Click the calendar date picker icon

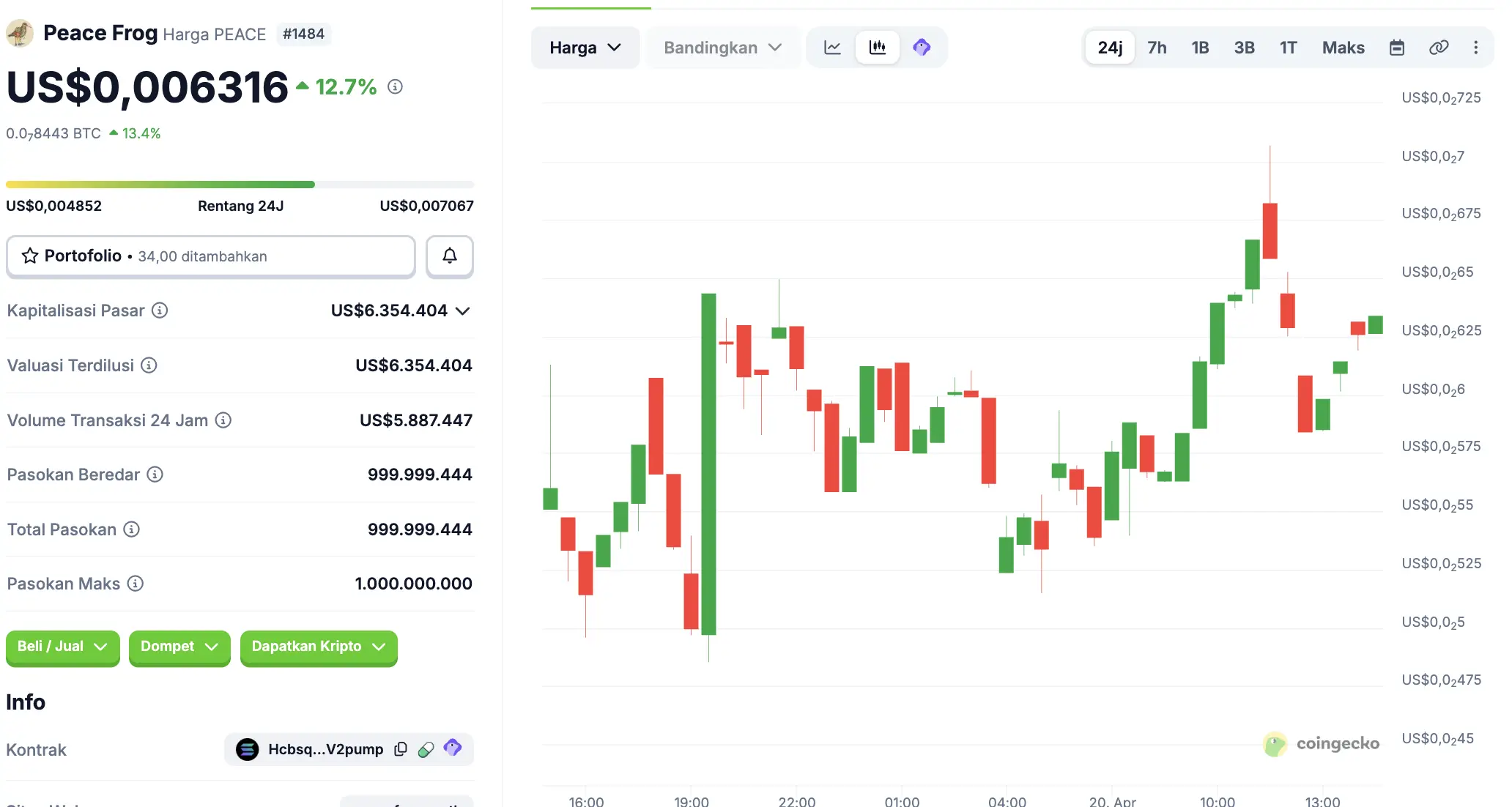[x=1397, y=47]
